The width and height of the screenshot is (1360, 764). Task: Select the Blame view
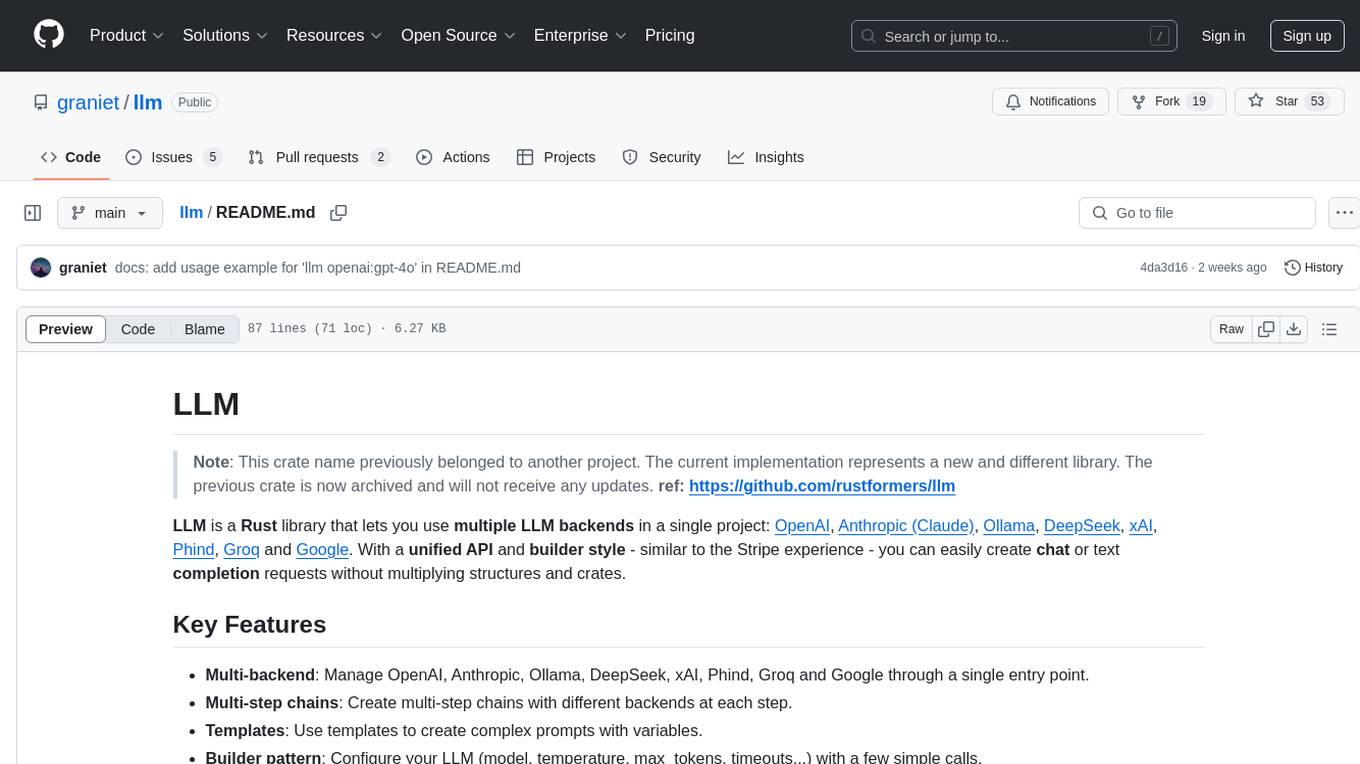point(205,329)
